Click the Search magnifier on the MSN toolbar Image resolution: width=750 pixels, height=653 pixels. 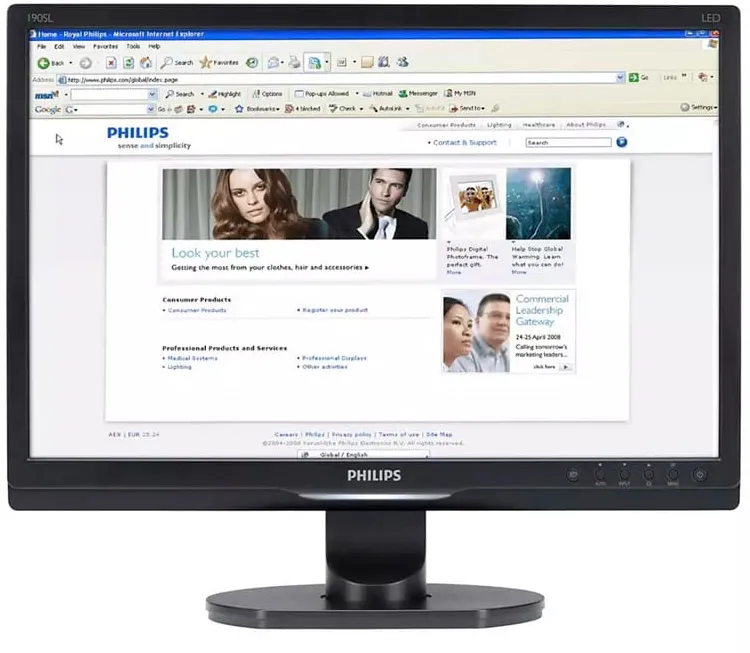[x=180, y=94]
